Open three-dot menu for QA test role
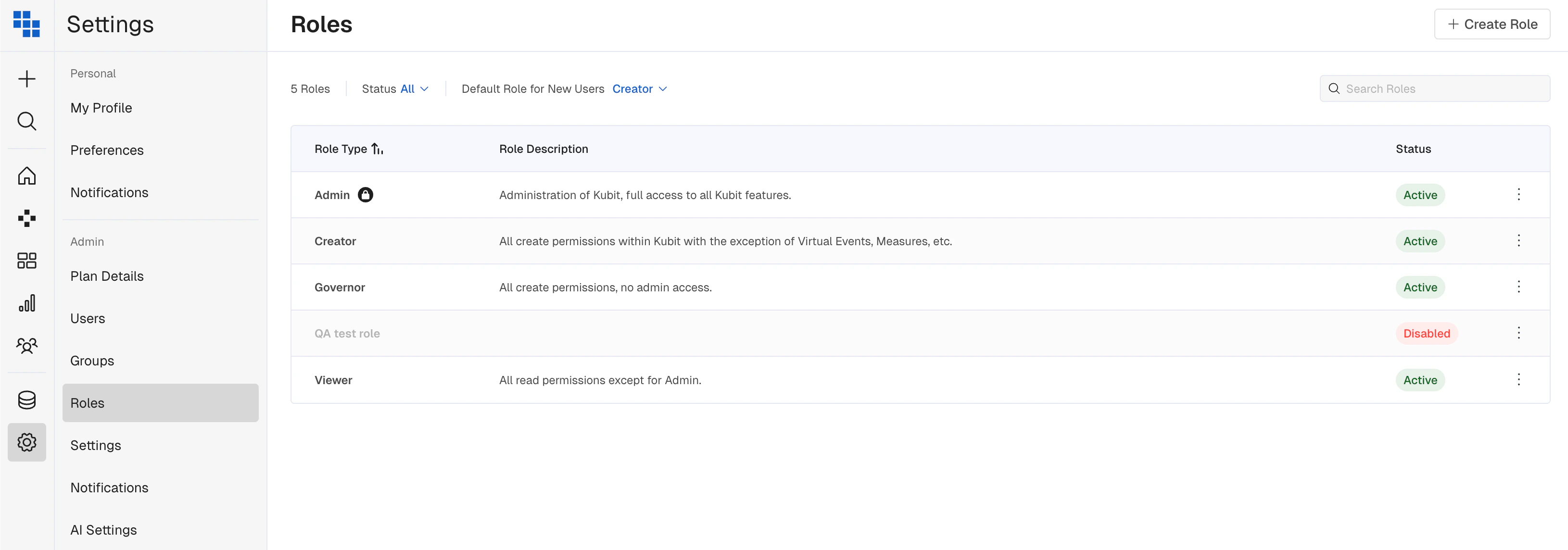Viewport: 1568px width, 550px height. coord(1518,333)
